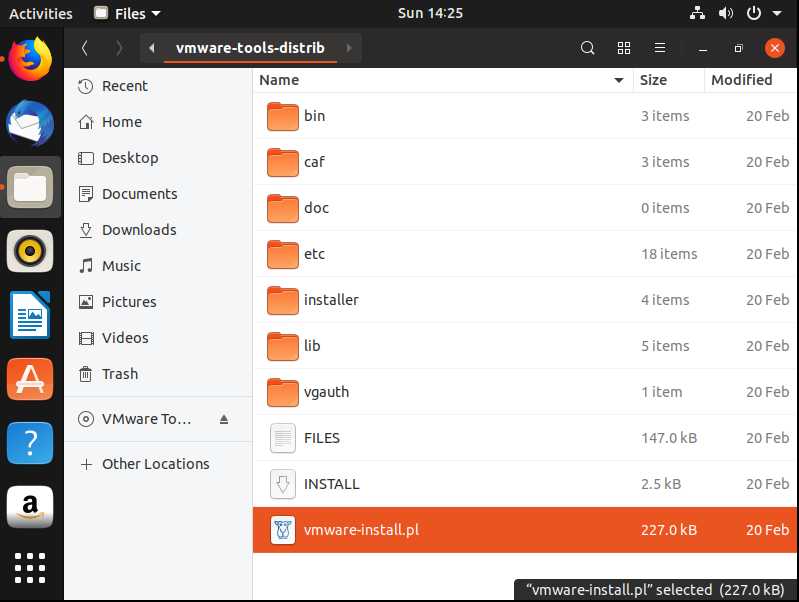Switch to grid view icon
Image resolution: width=799 pixels, height=602 pixels.
[x=624, y=48]
